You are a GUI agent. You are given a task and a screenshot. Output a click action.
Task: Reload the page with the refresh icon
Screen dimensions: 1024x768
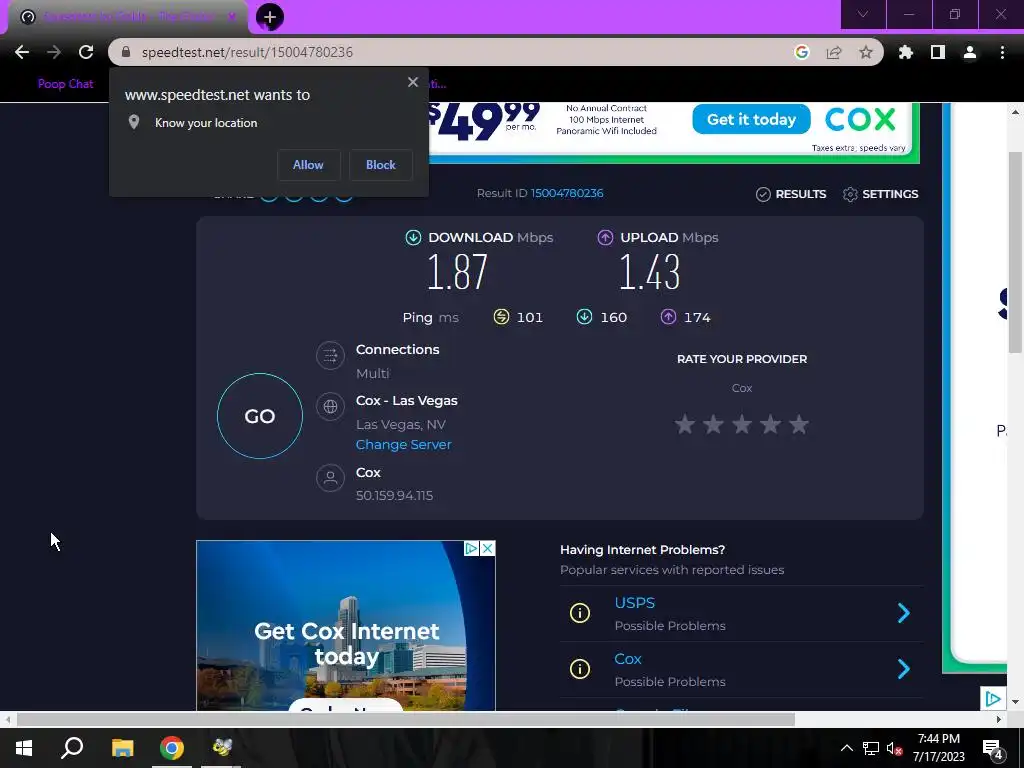[x=86, y=52]
